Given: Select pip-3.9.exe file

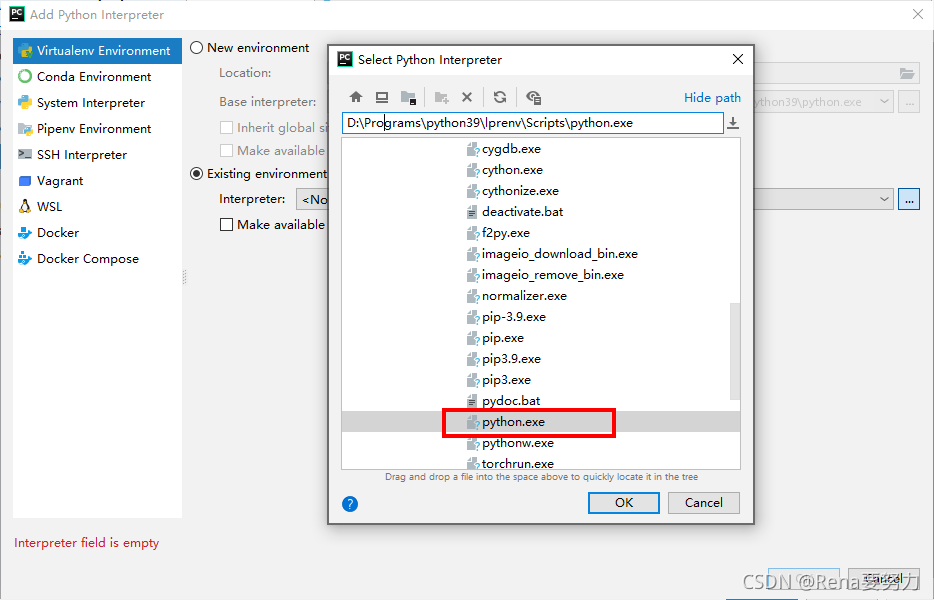Looking at the screenshot, I should tap(513, 317).
